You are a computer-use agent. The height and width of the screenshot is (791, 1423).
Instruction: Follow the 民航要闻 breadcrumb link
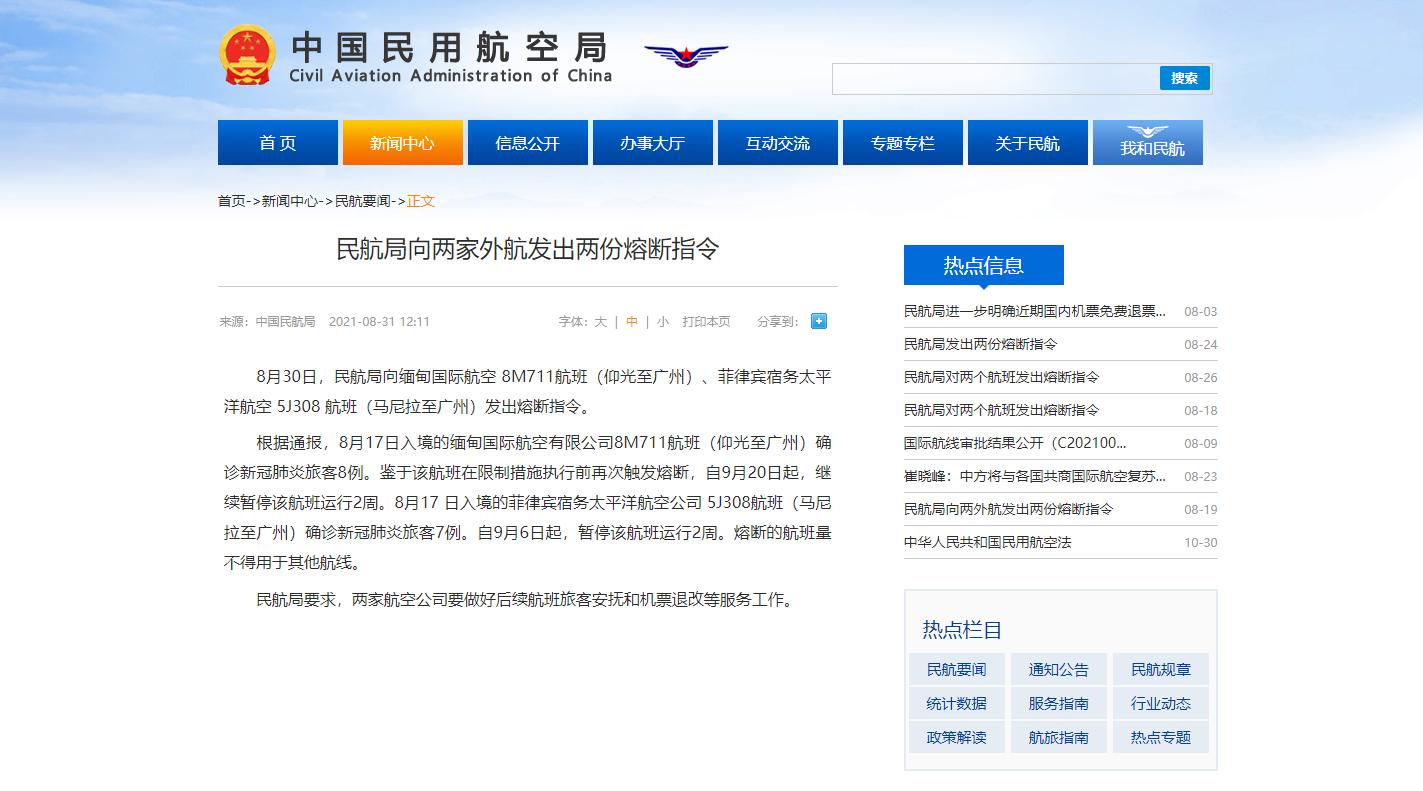coord(362,201)
